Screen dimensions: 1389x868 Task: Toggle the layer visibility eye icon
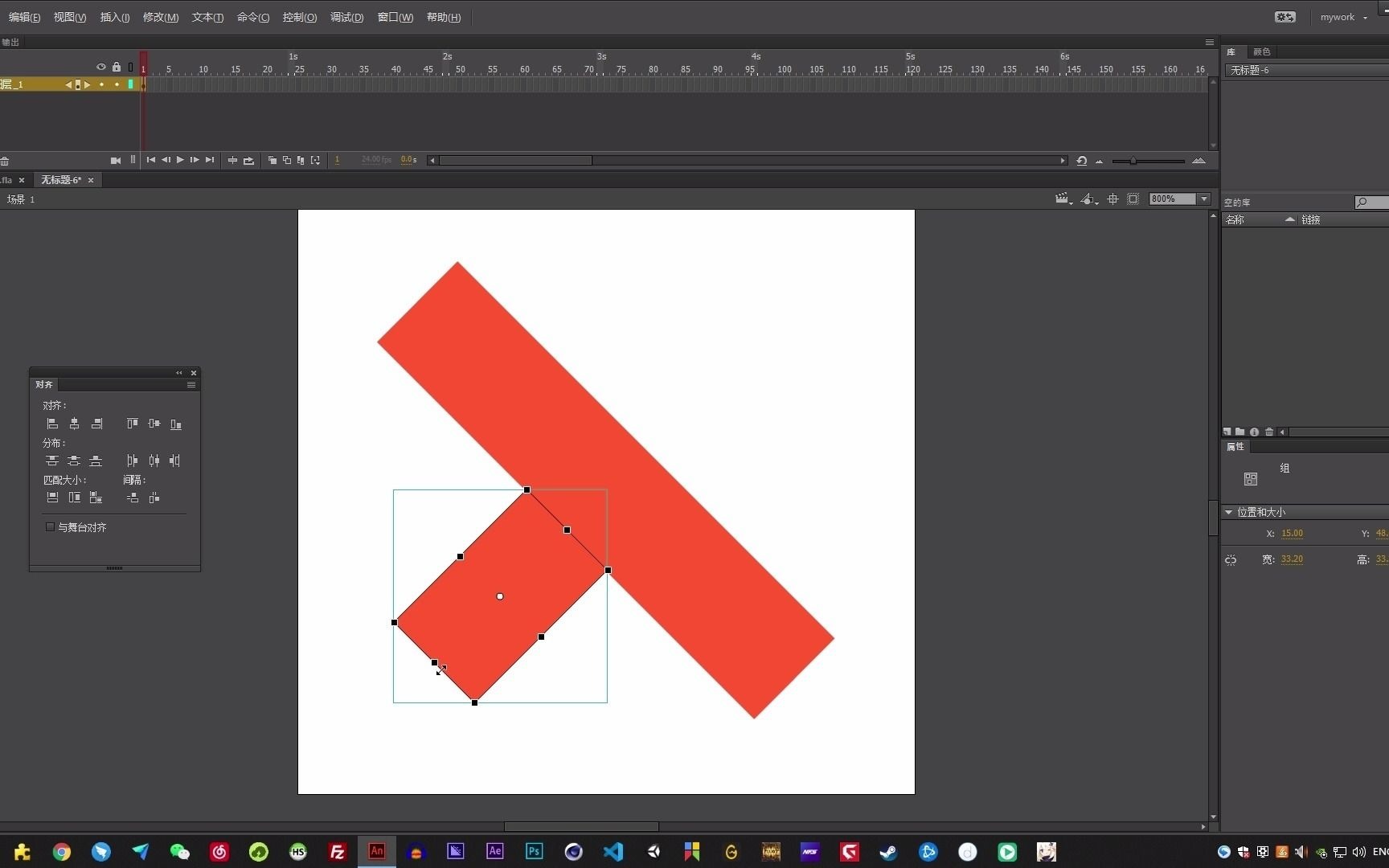point(101,68)
